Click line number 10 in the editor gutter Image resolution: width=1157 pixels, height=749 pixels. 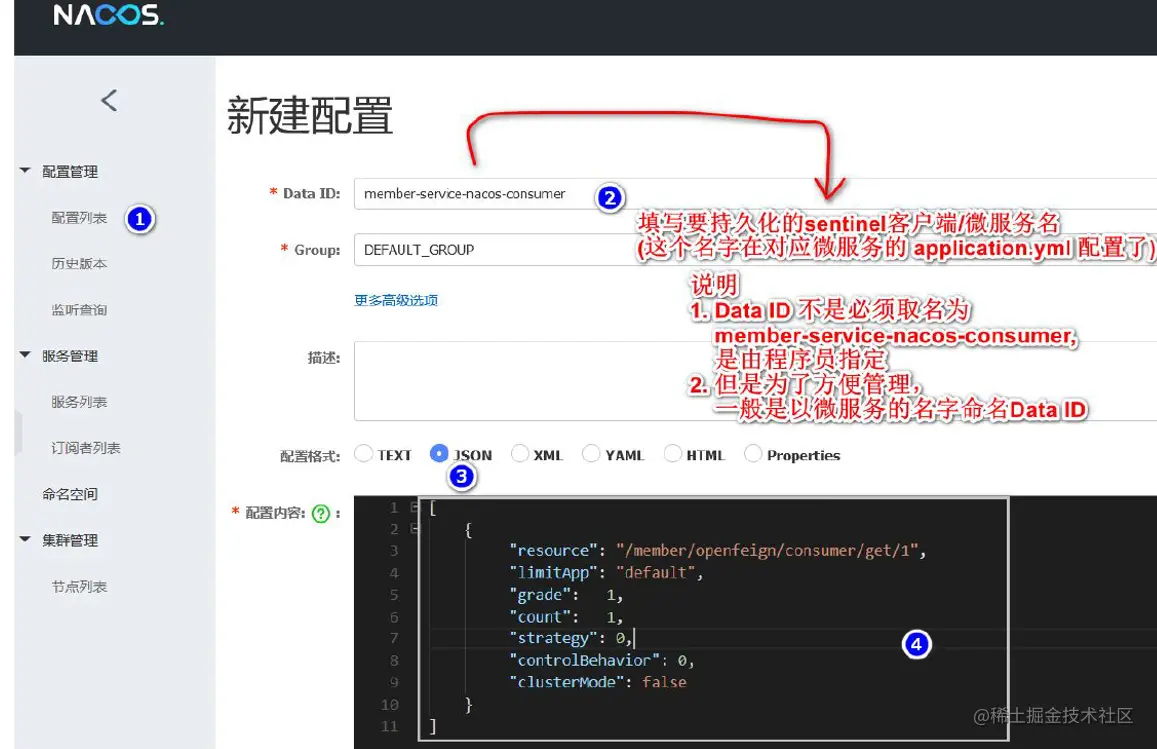390,705
